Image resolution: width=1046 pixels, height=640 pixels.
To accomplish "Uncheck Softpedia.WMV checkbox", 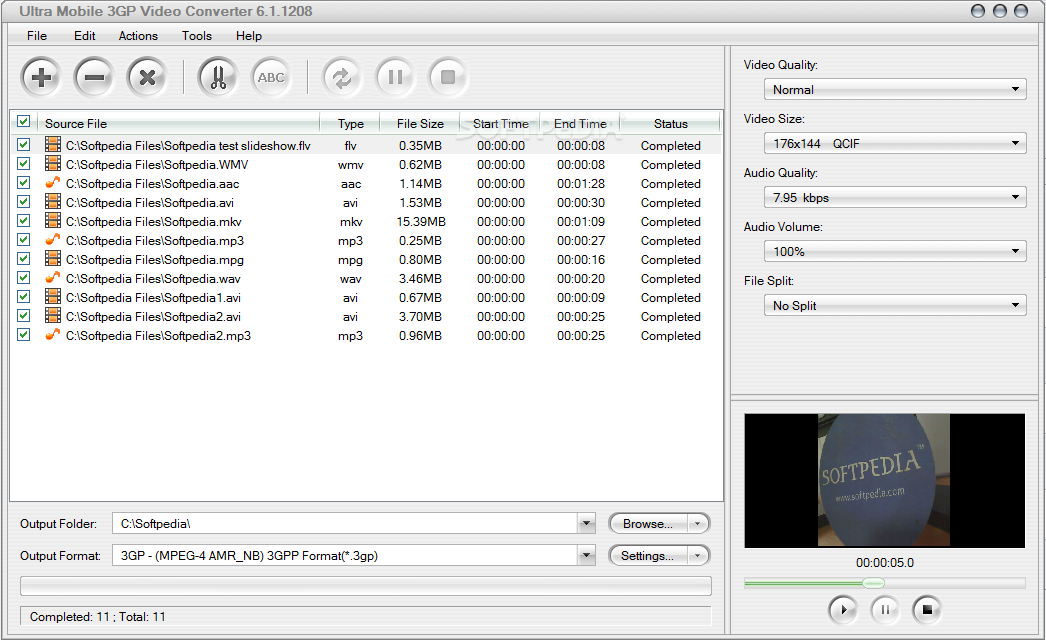I will click(x=23, y=164).
